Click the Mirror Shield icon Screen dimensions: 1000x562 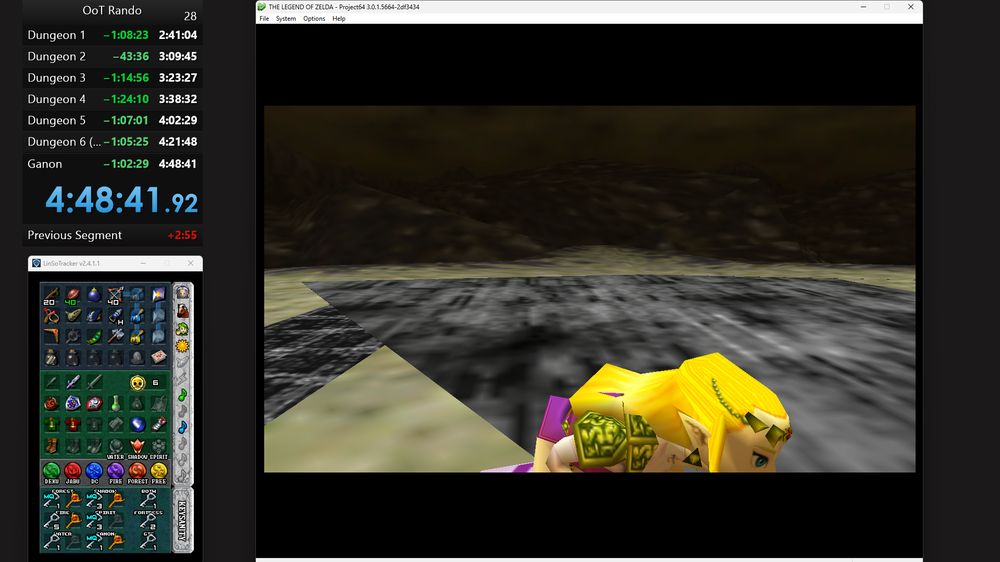pyautogui.click(x=93, y=403)
